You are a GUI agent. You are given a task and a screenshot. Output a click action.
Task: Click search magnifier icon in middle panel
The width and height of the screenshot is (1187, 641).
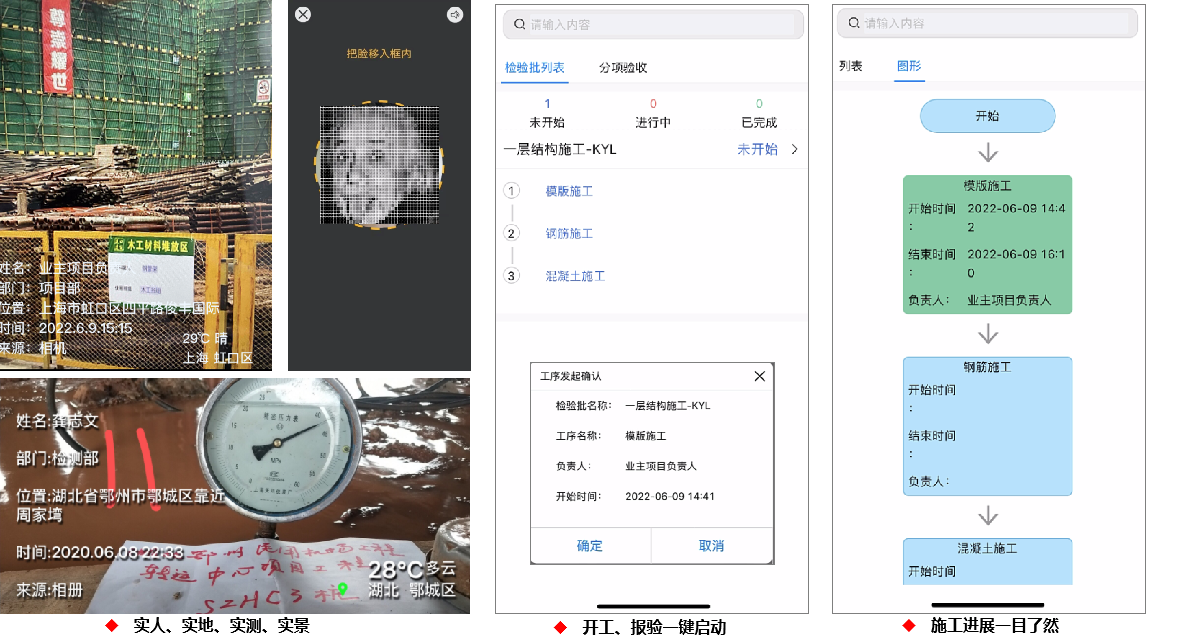521,24
